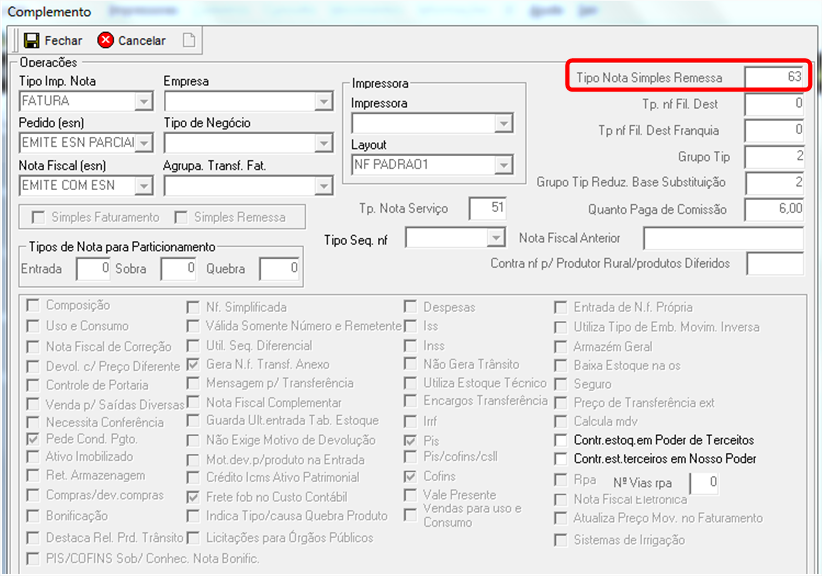Click the Nº Vias rpa field
Screen dimensions: 822x576
pyautogui.click(x=705, y=483)
